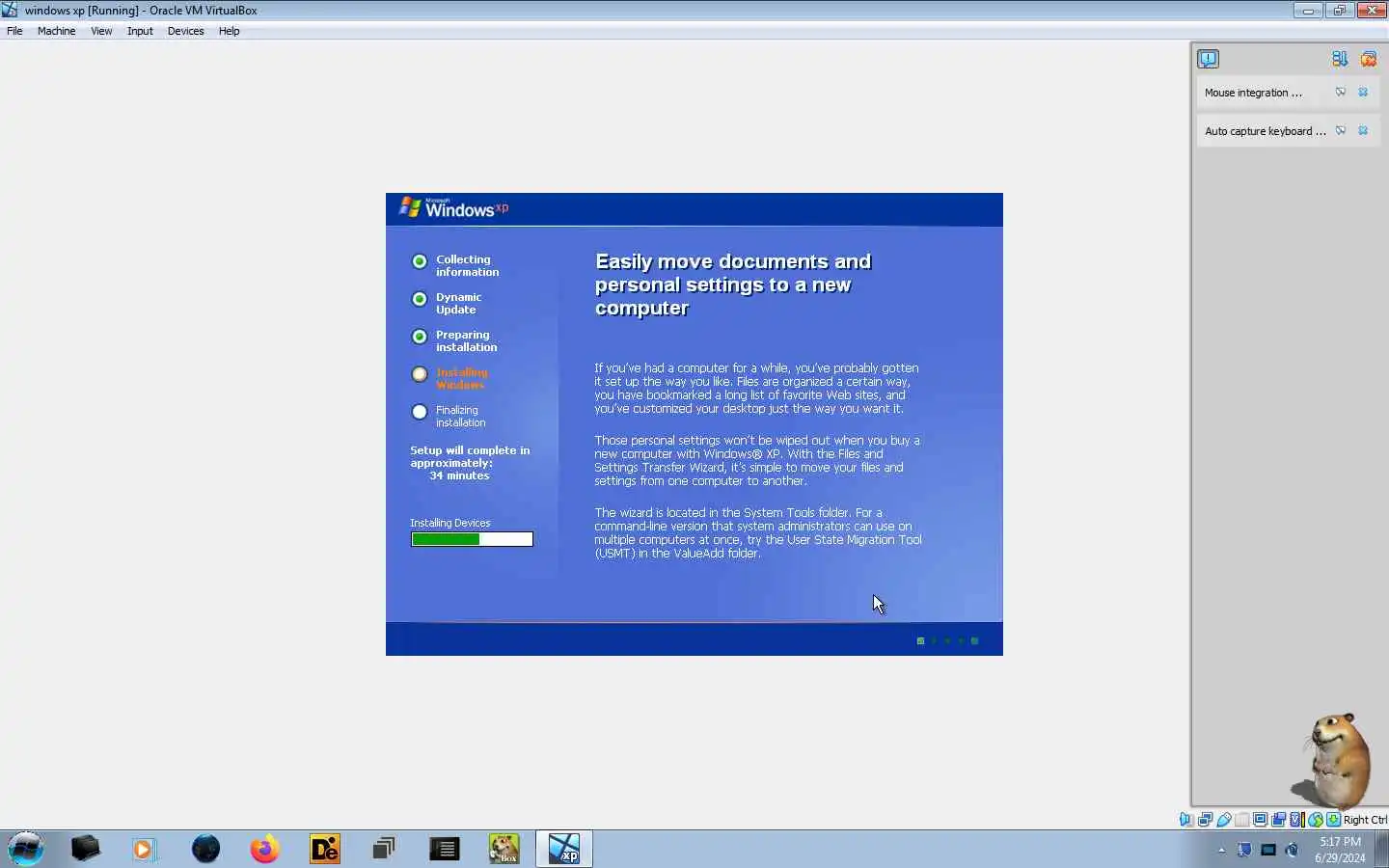The width and height of the screenshot is (1389, 868).
Task: Show hidden tray icons arrow
Action: pos(1222,850)
